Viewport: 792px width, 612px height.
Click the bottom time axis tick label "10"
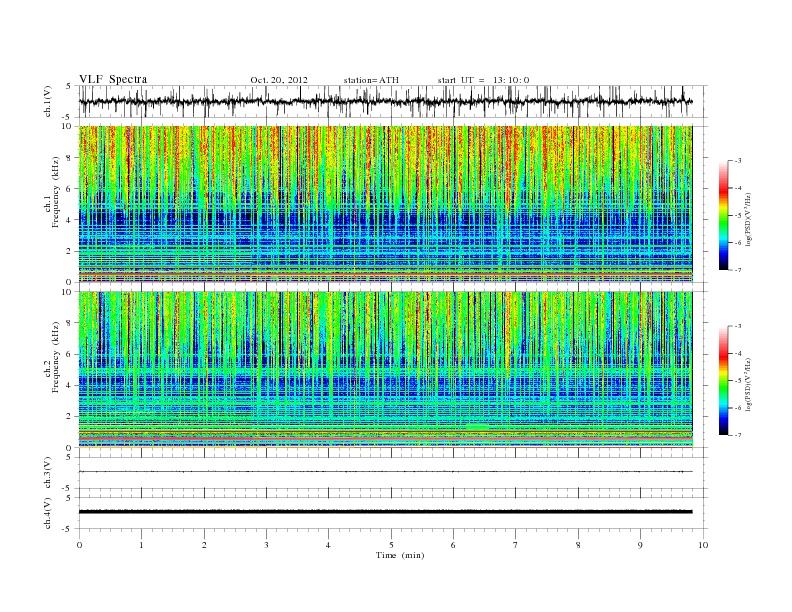[x=703, y=545]
